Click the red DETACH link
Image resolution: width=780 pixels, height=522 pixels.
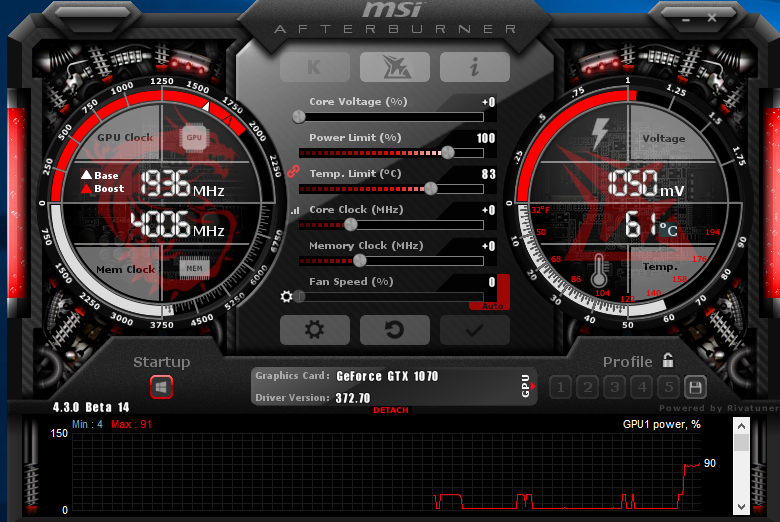(x=391, y=410)
